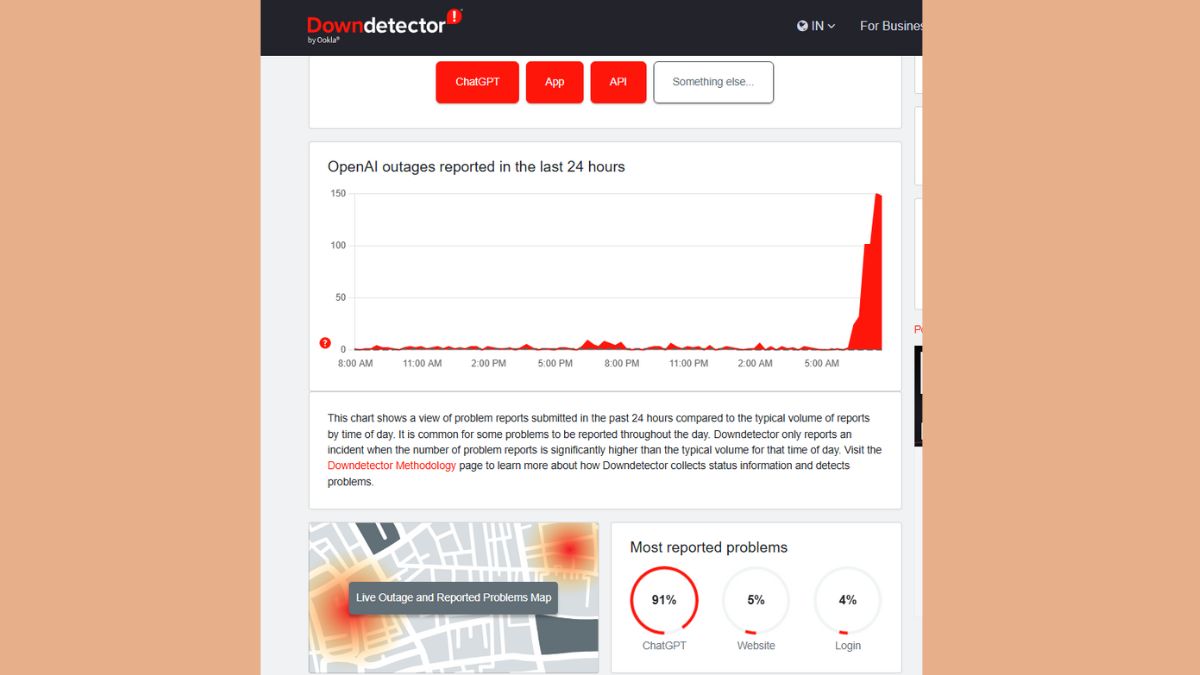
Task: Open the For Business menu item
Action: 890,26
